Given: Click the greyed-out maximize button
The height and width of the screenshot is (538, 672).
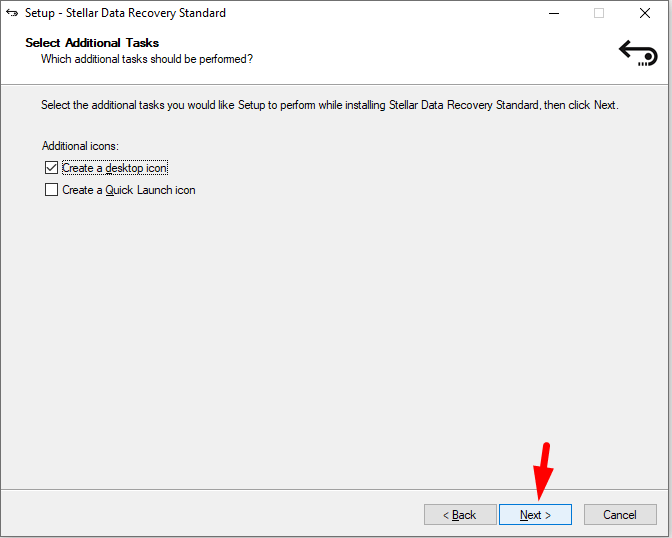Looking at the screenshot, I should click(599, 13).
